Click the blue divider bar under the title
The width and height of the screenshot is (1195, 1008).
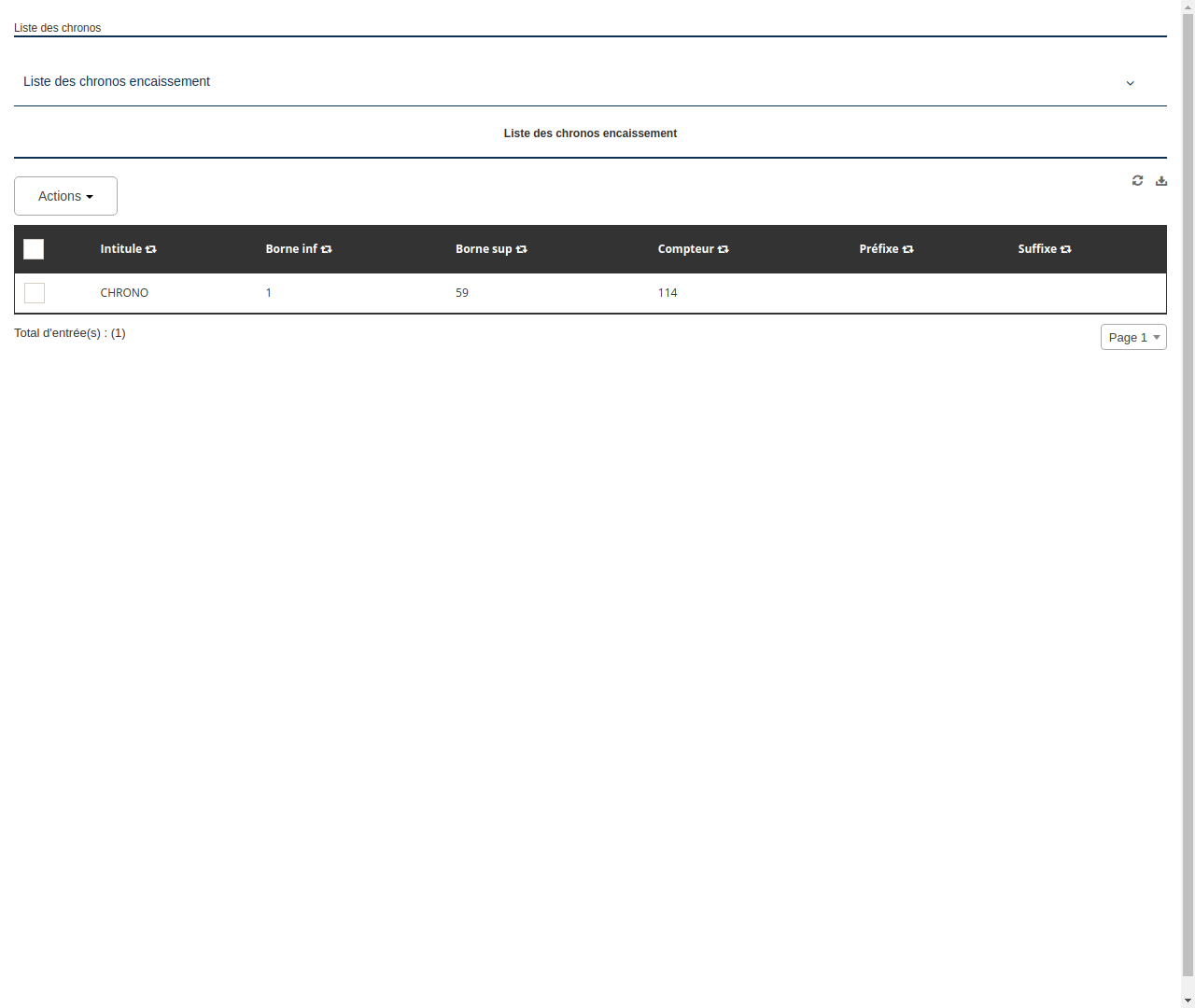[590, 157]
